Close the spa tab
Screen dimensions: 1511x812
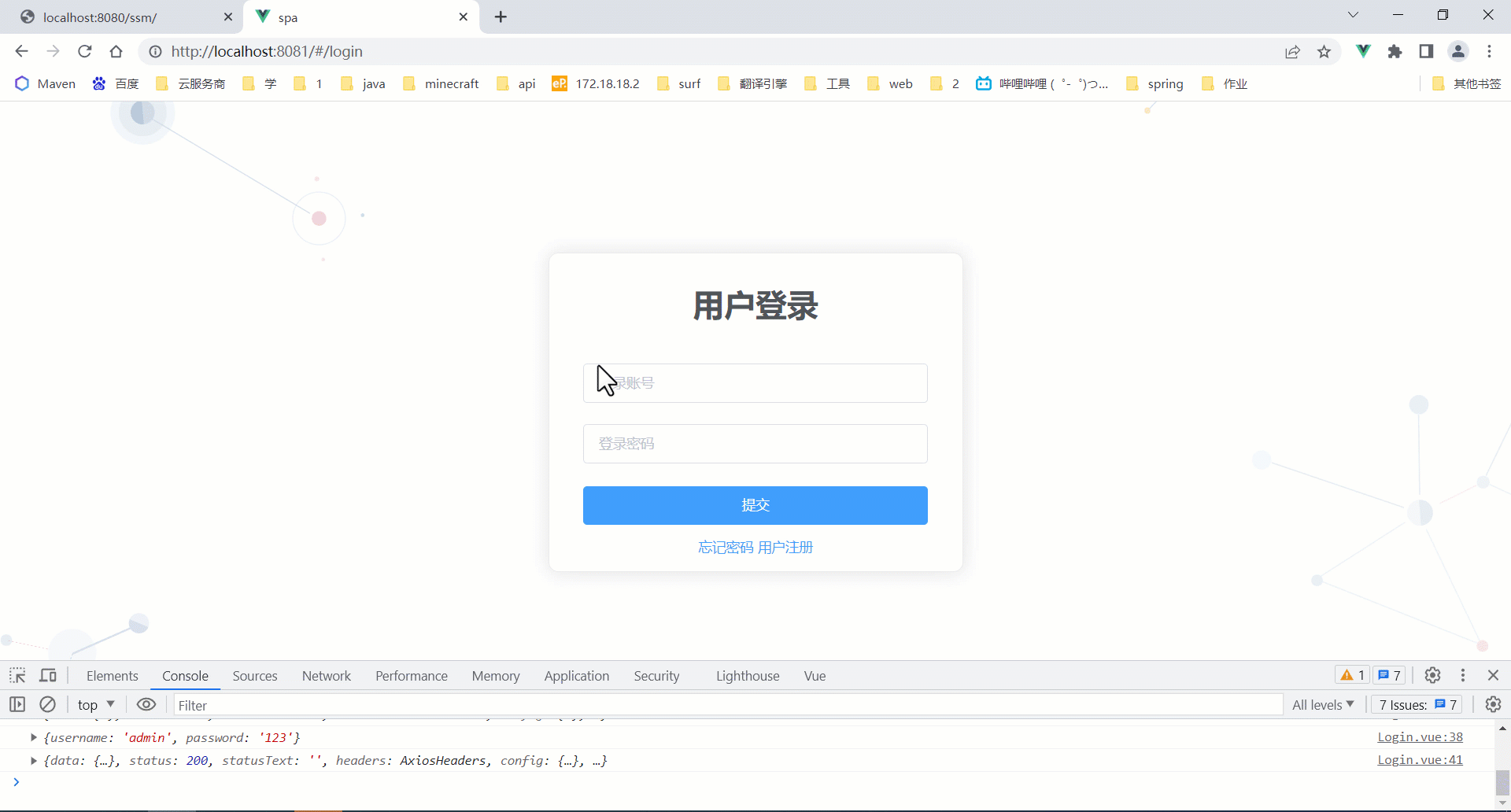(x=464, y=17)
